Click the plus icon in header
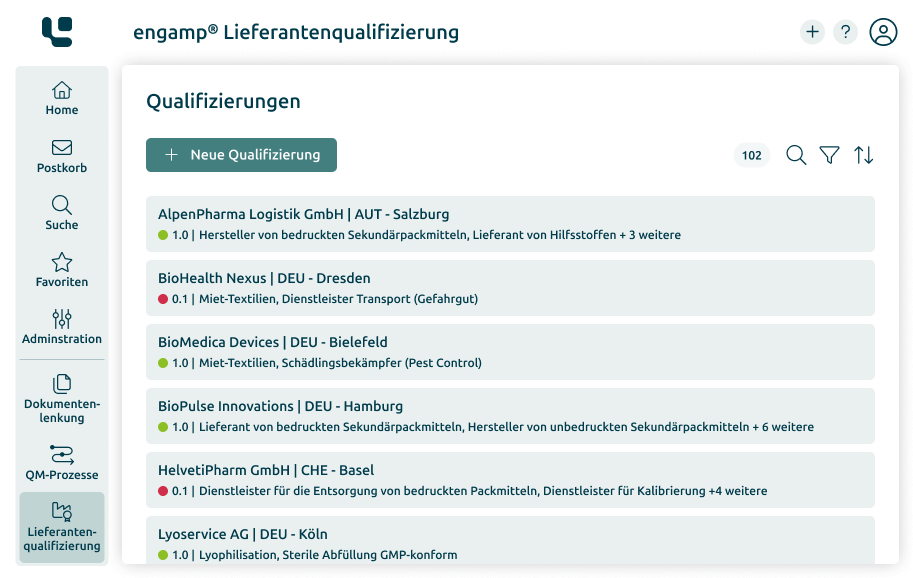913x578 pixels. point(812,31)
